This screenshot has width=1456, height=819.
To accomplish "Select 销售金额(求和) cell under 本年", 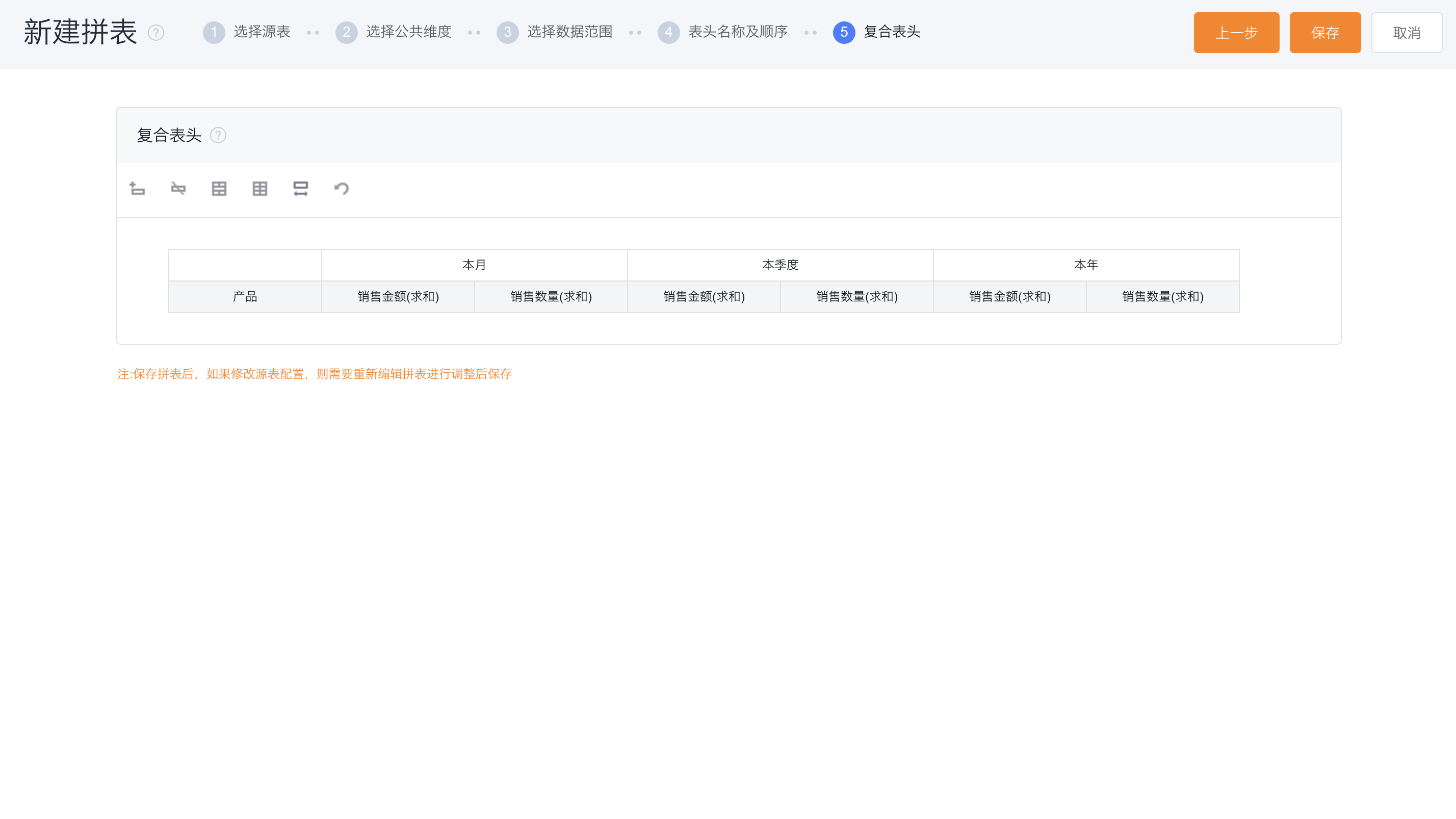I will 1009,296.
